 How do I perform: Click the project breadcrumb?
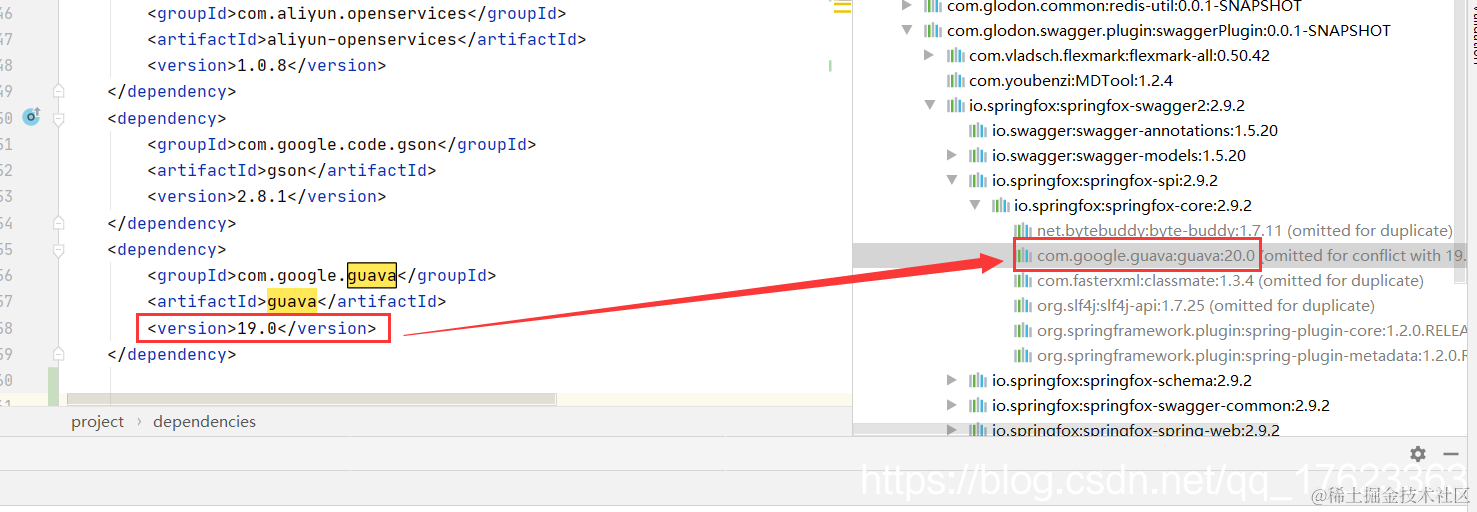[98, 422]
